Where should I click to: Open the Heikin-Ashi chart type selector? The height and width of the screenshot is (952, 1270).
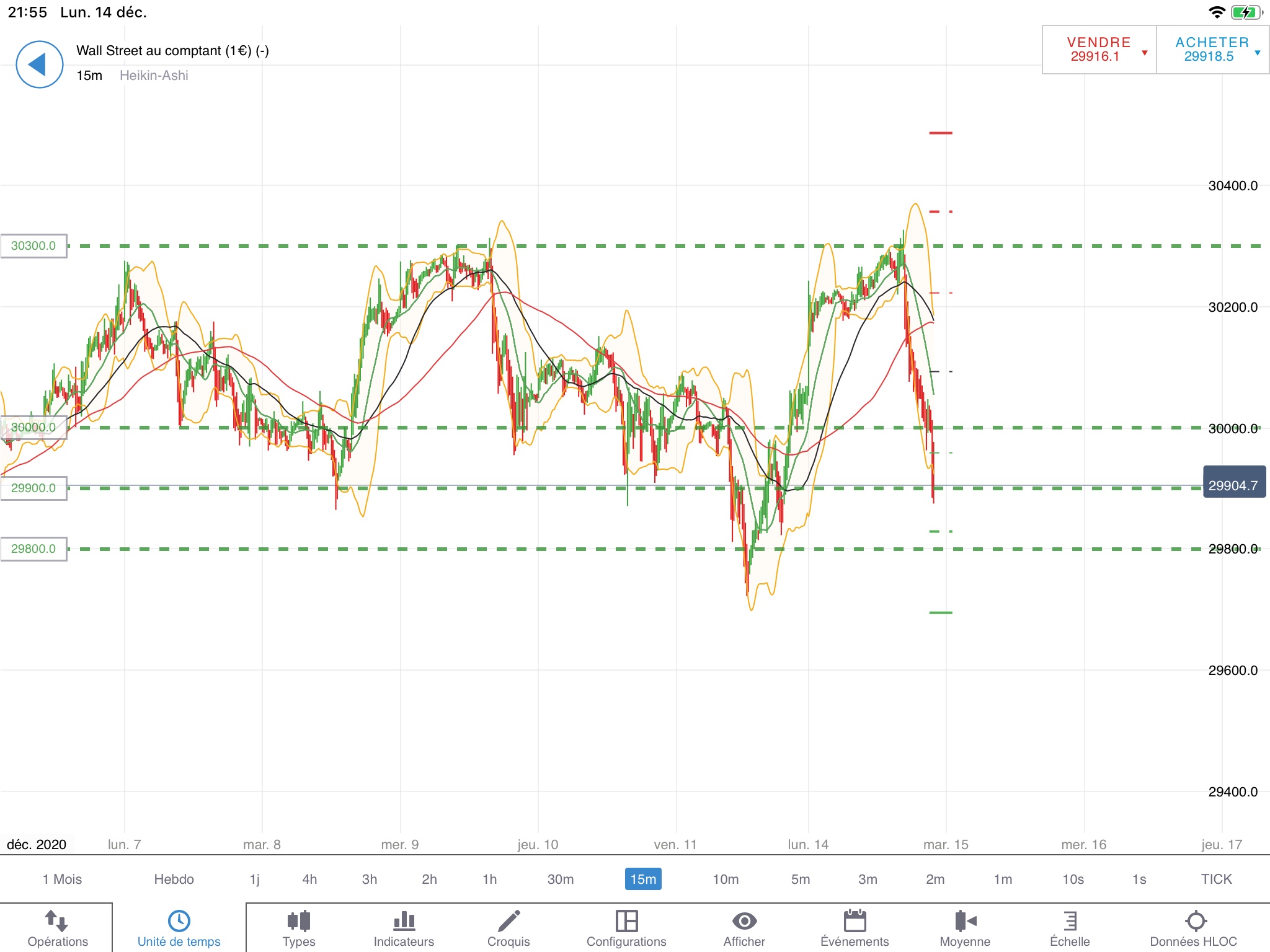coord(154,76)
